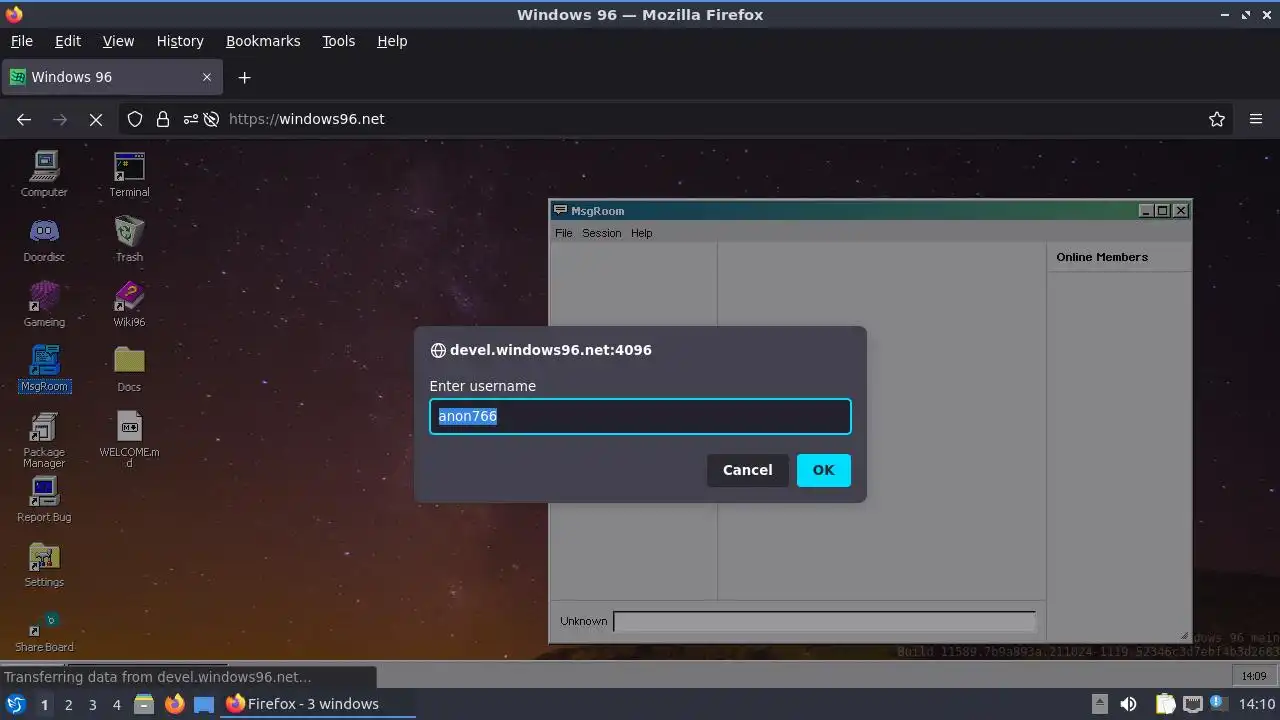The height and width of the screenshot is (720, 1280).
Task: Open the Computer desktop icon
Action: (44, 174)
